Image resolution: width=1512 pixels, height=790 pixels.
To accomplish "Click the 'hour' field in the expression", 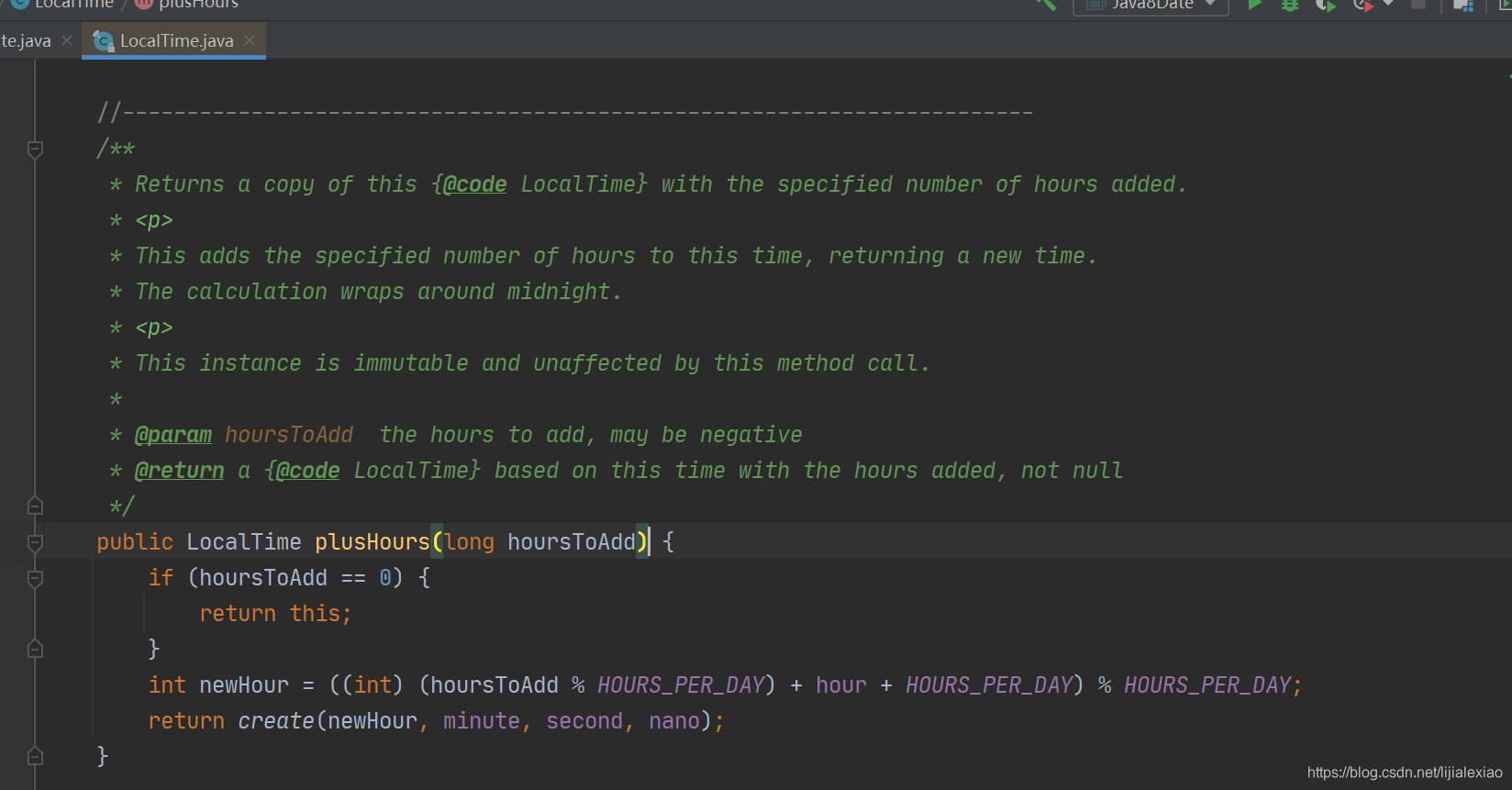I will click(841, 685).
